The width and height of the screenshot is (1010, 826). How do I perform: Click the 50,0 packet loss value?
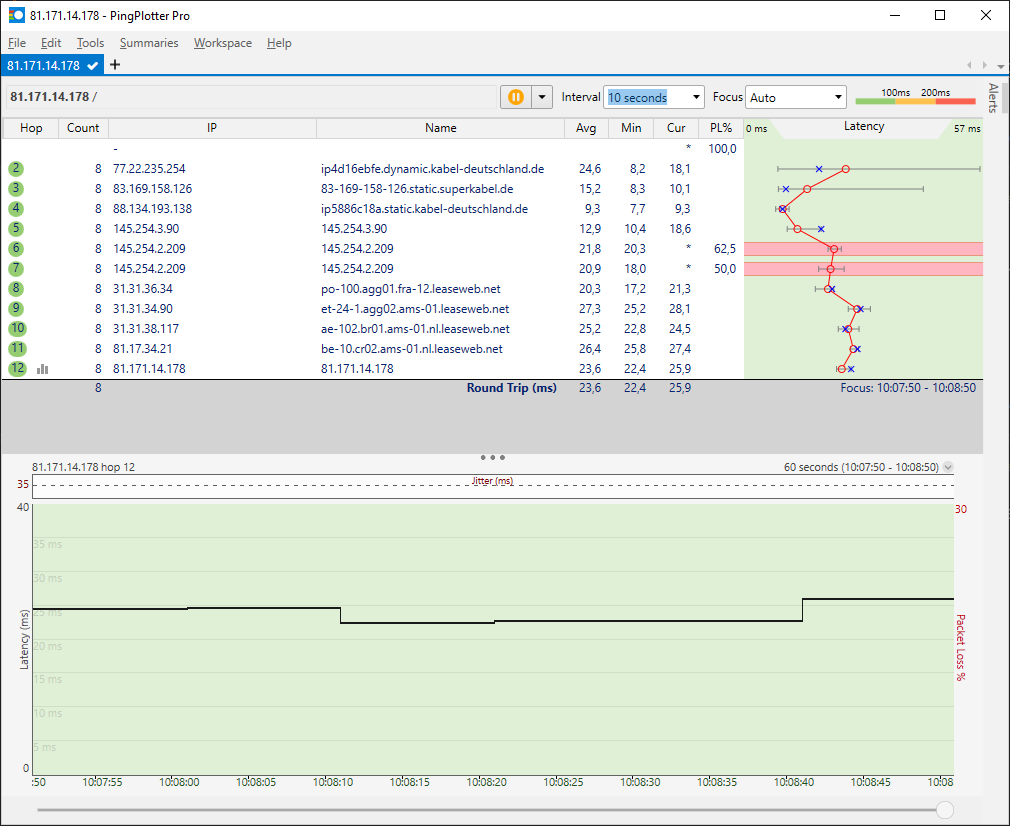click(x=725, y=269)
